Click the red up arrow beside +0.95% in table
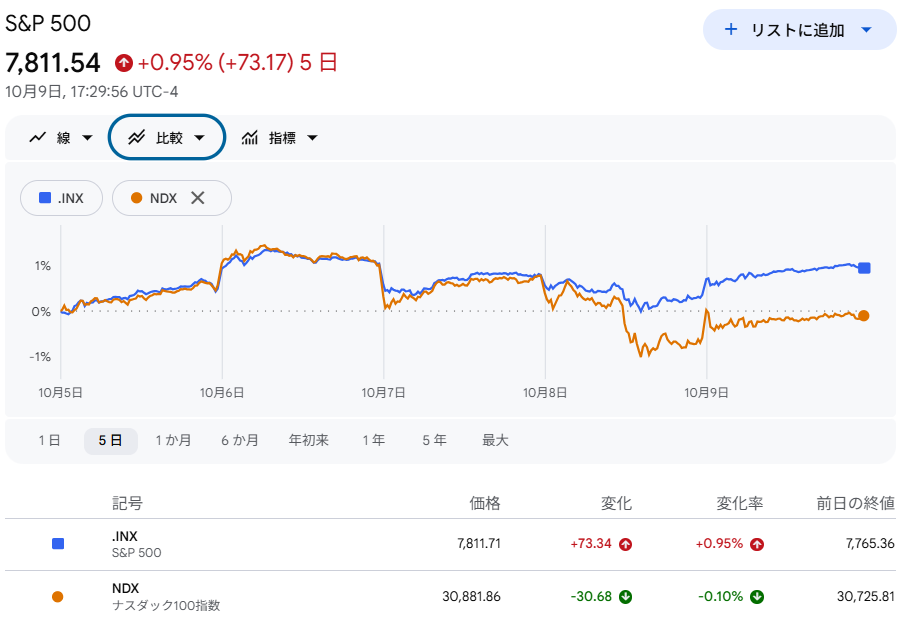The image size is (906, 620). (x=757, y=544)
